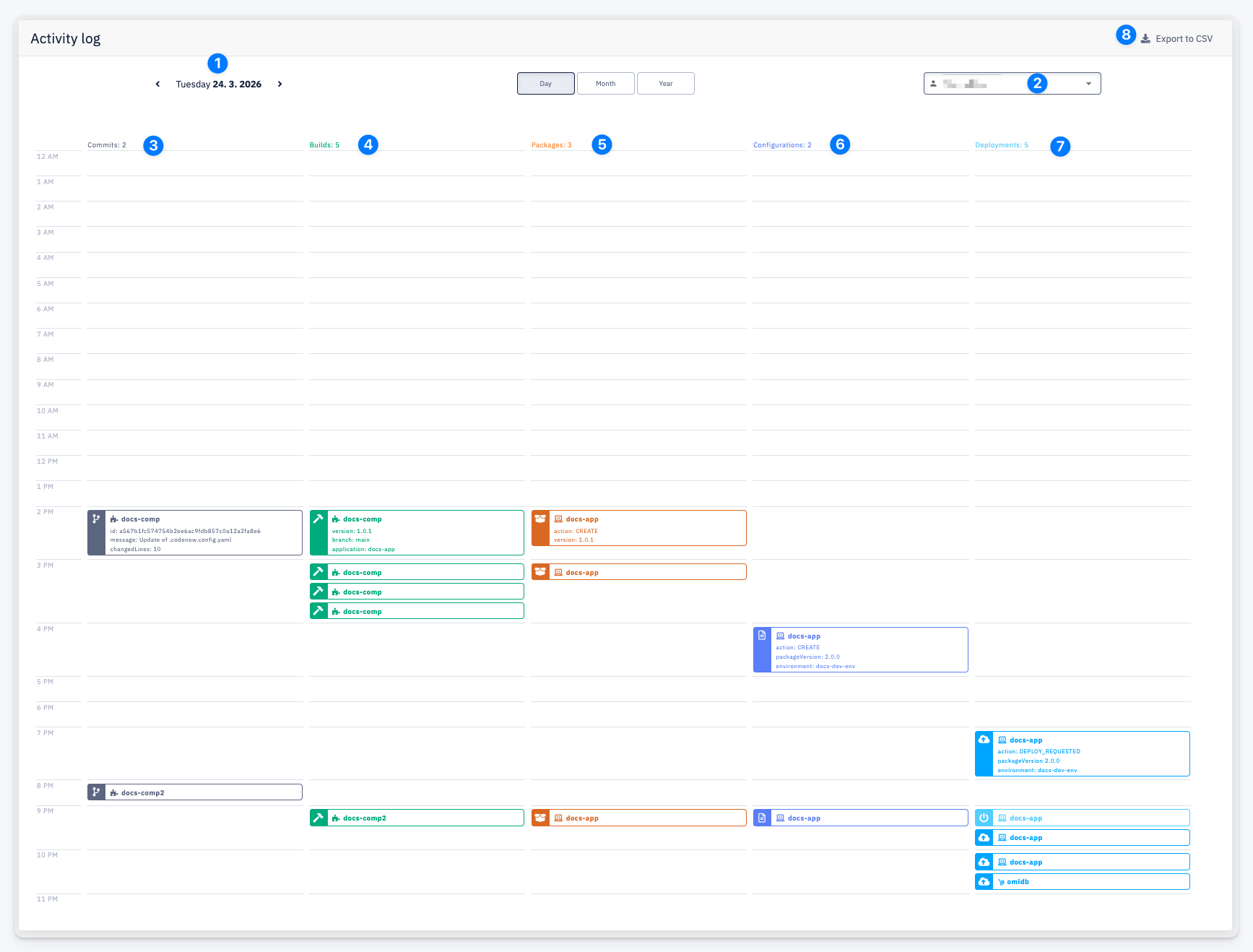Image resolution: width=1253 pixels, height=952 pixels.
Task: Click the Configurations: 2 column header
Action: (782, 145)
